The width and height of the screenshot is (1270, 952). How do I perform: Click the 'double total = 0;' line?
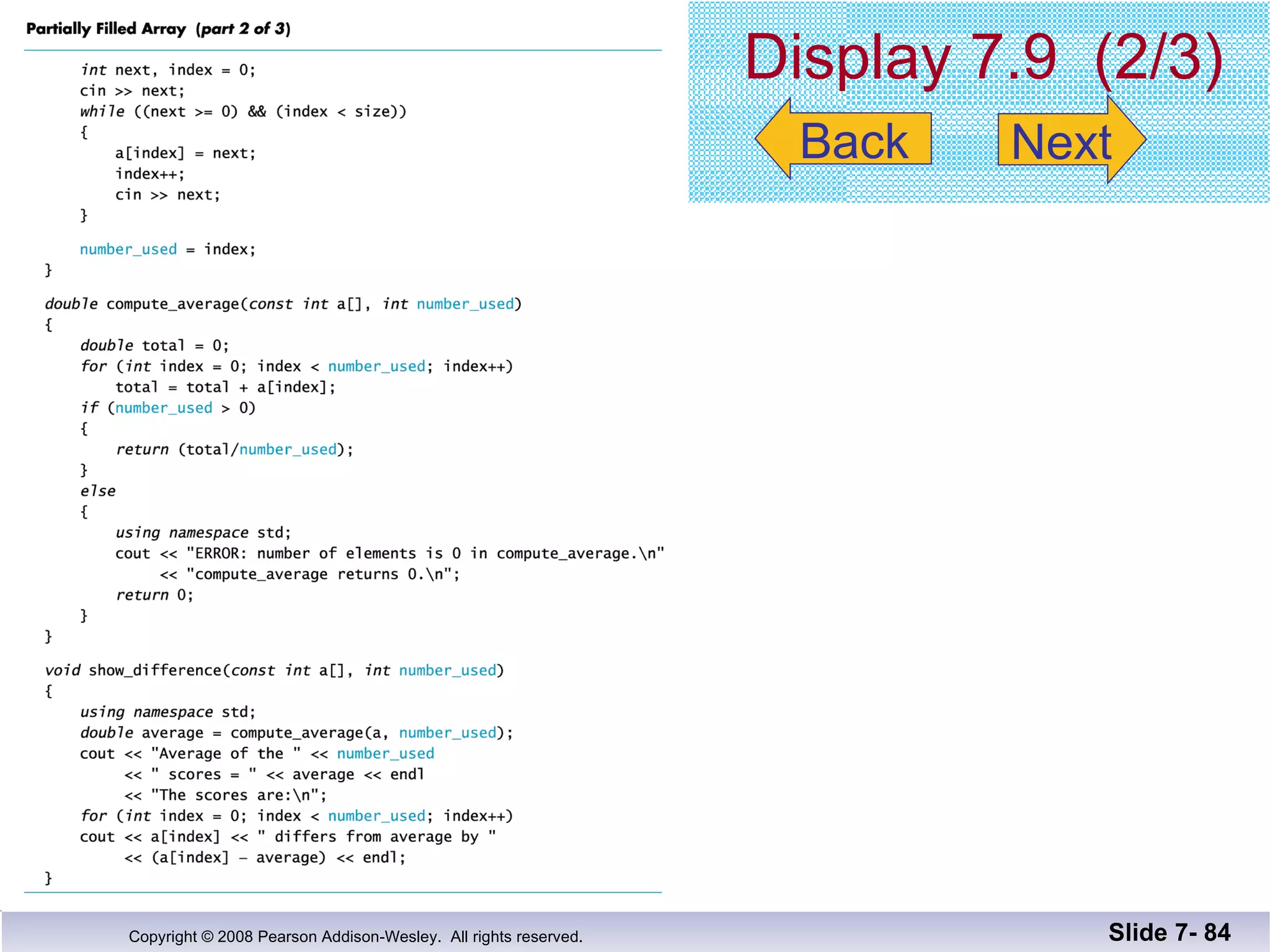154,345
